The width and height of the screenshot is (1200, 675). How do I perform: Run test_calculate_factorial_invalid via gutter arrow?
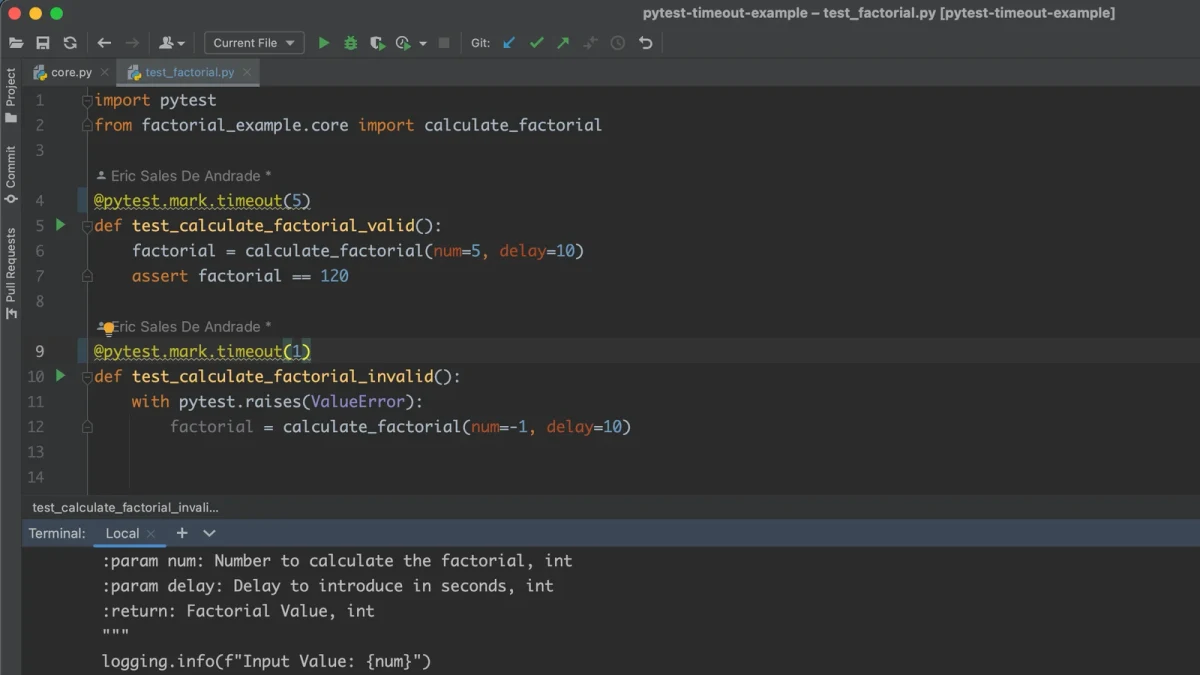60,376
